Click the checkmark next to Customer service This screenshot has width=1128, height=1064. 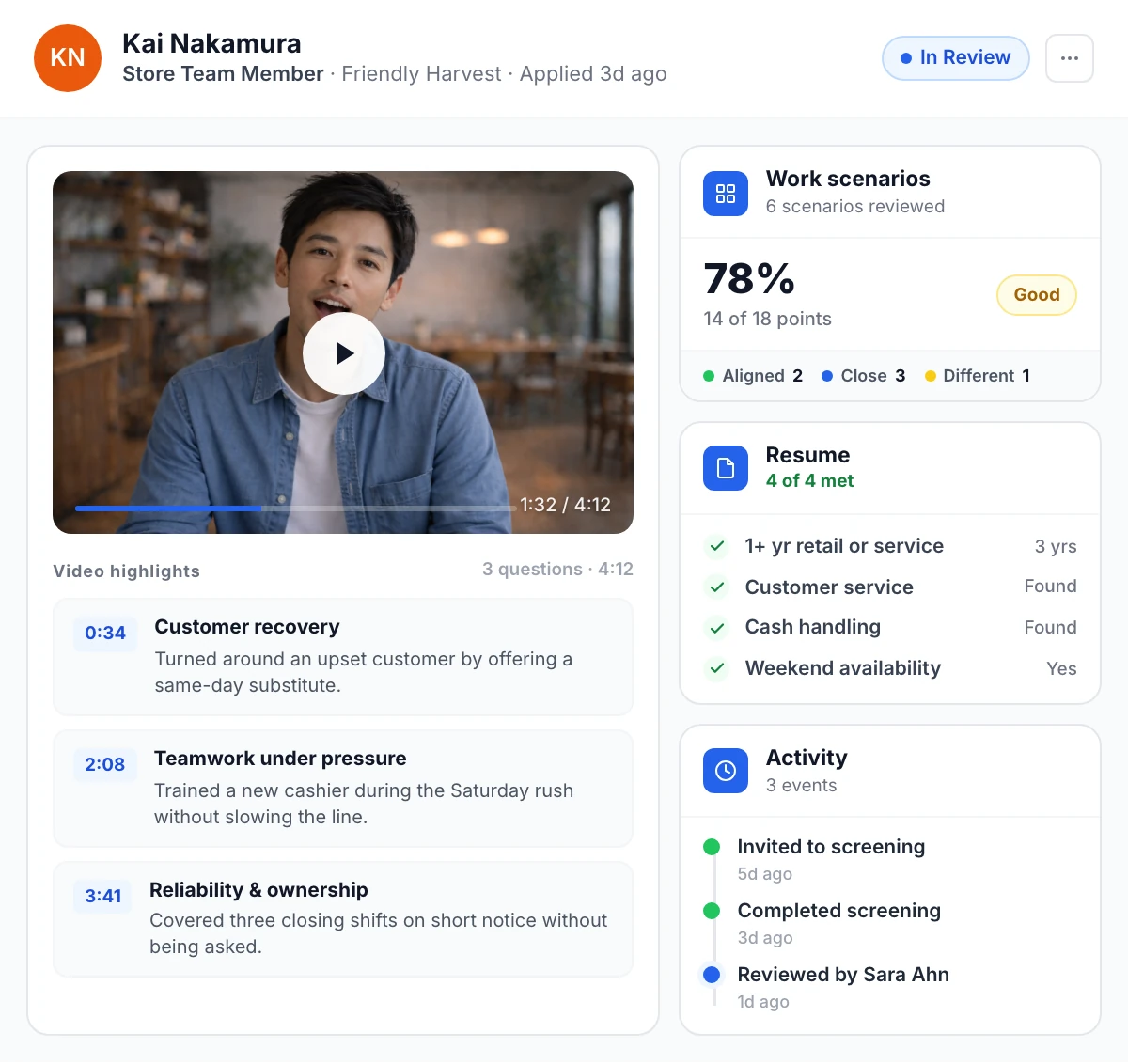716,587
